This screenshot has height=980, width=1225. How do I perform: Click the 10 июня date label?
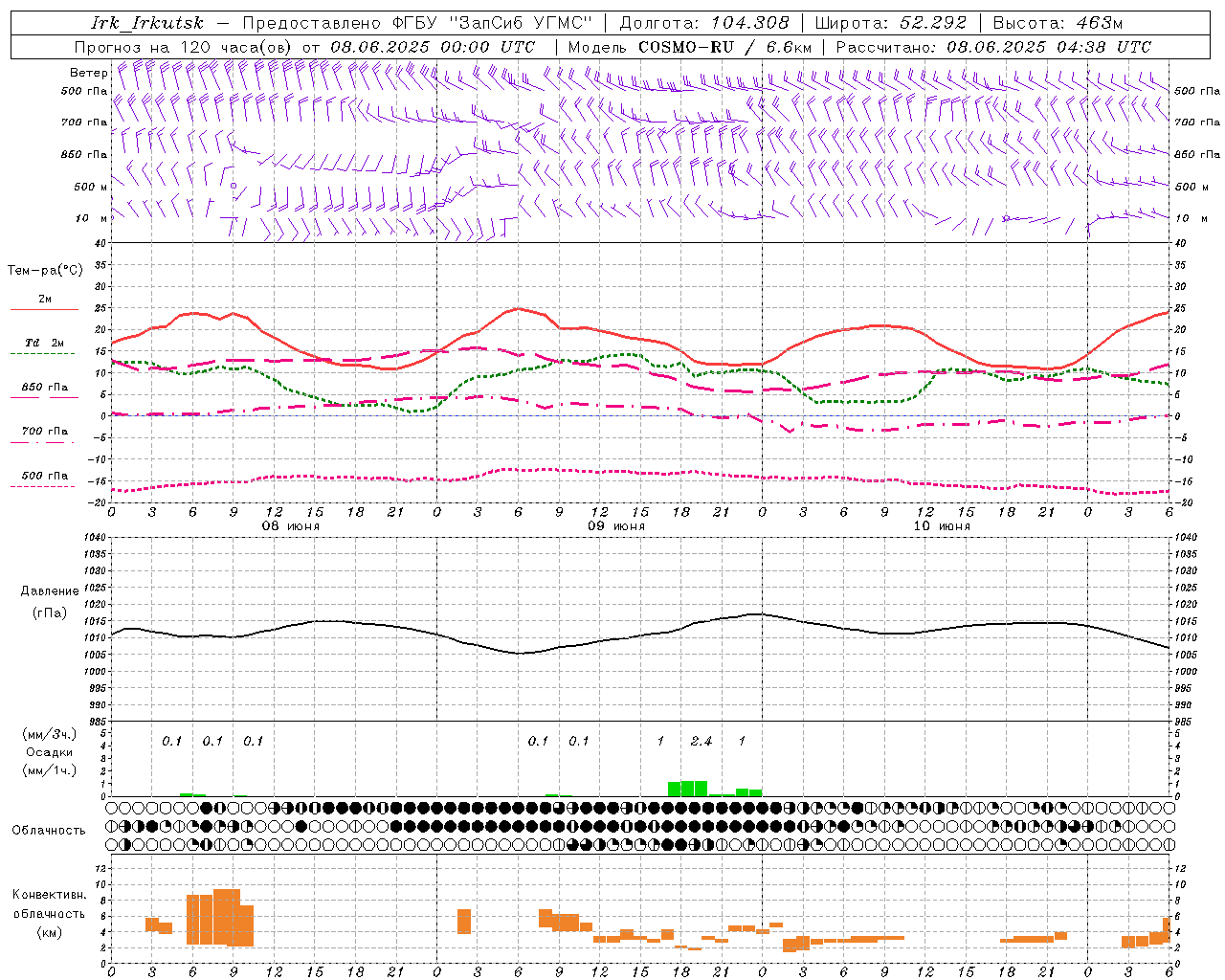click(x=942, y=526)
